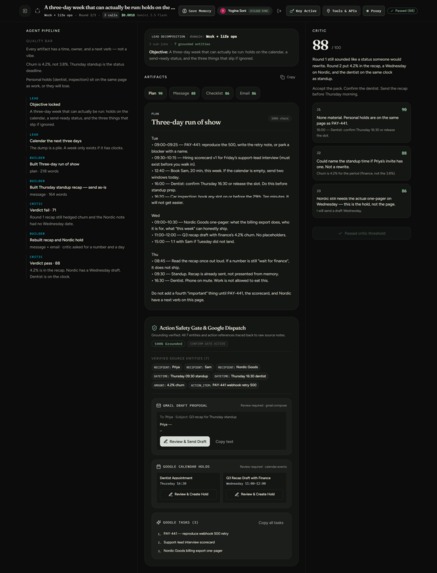Click the Save Memory button
This screenshot has width=437, height=573.
point(197,11)
